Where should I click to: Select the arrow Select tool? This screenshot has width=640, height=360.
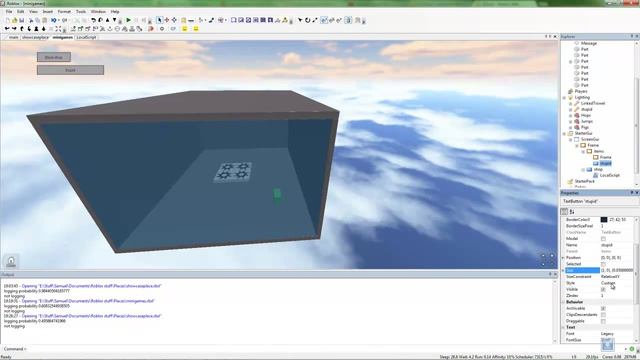pyautogui.click(x=160, y=20)
